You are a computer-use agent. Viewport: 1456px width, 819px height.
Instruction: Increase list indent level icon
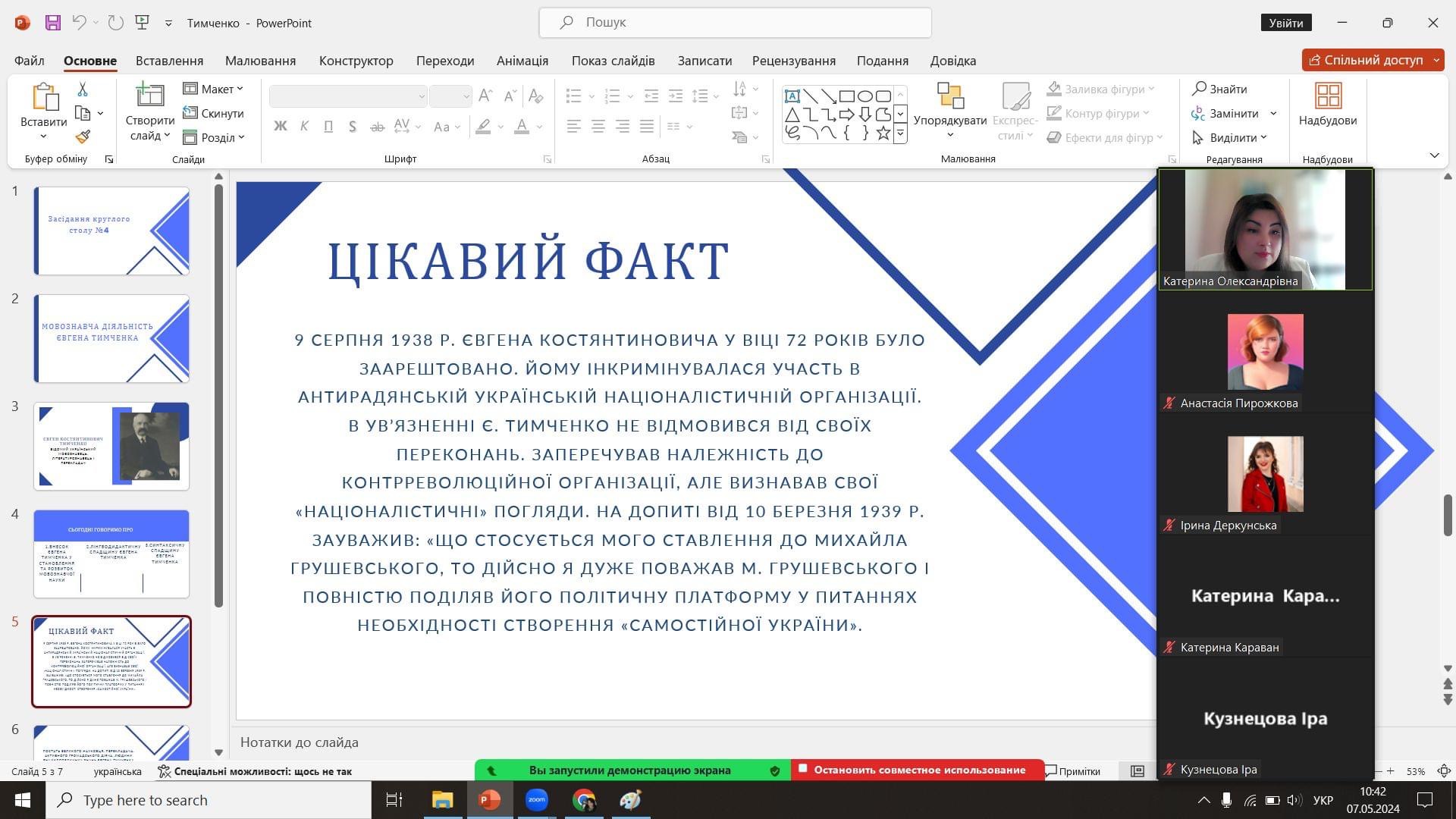[676, 96]
